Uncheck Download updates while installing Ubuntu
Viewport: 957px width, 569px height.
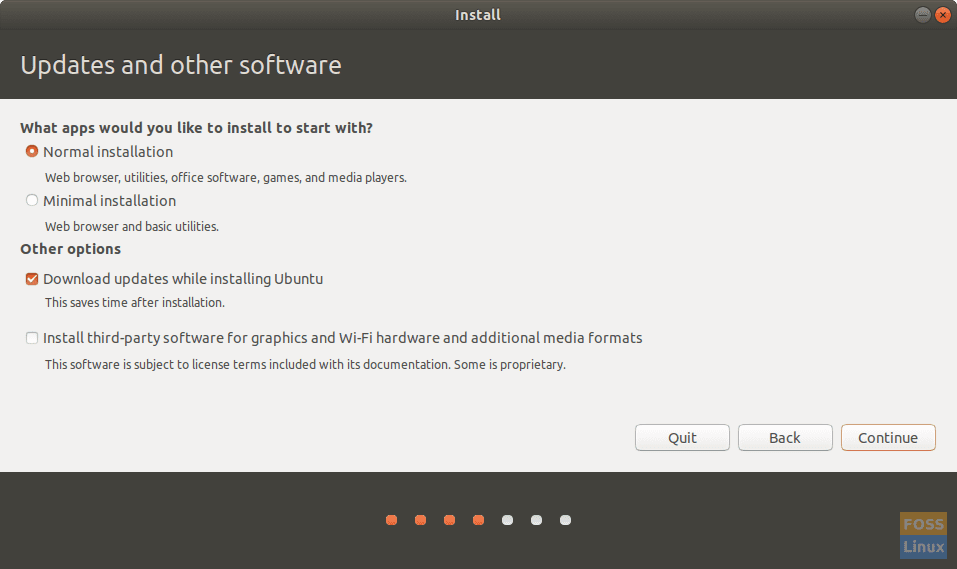pos(32,279)
